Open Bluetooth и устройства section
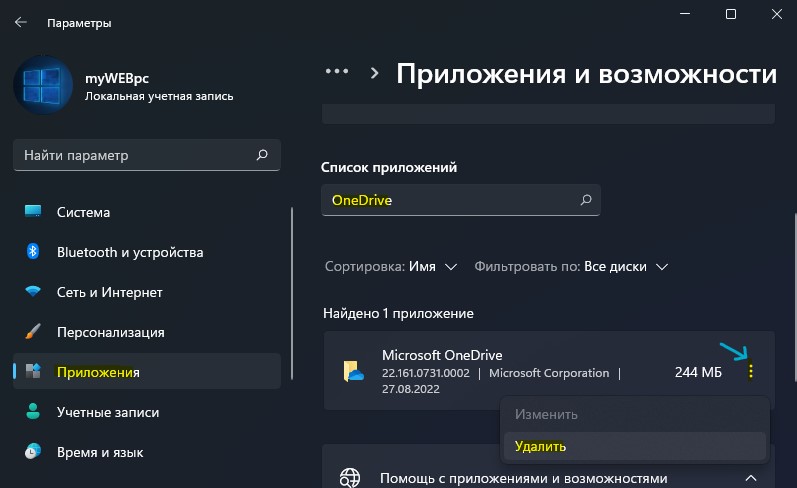Screen dimensions: 797x488 [147, 252]
